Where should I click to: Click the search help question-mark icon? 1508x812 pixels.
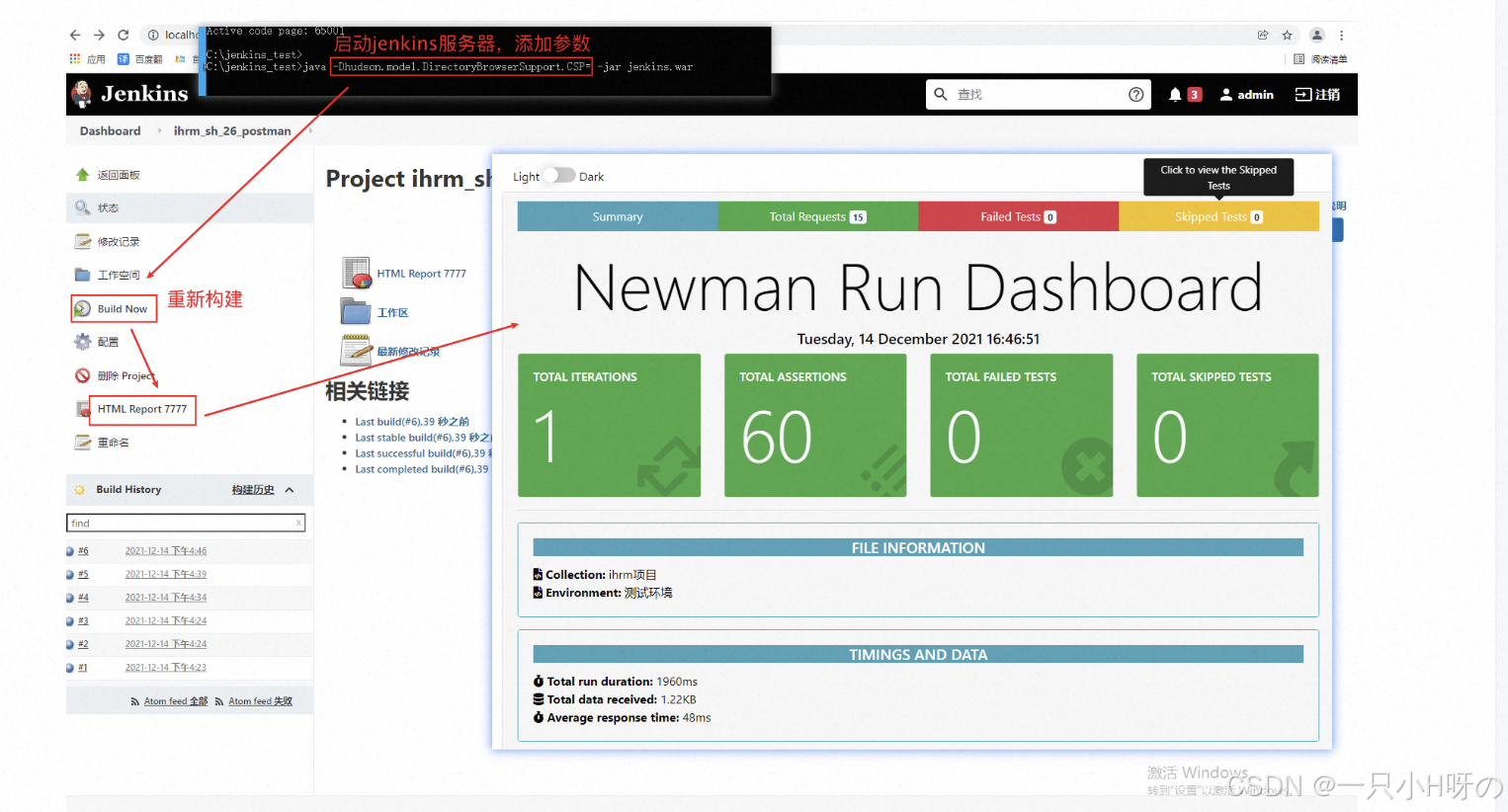point(1136,95)
